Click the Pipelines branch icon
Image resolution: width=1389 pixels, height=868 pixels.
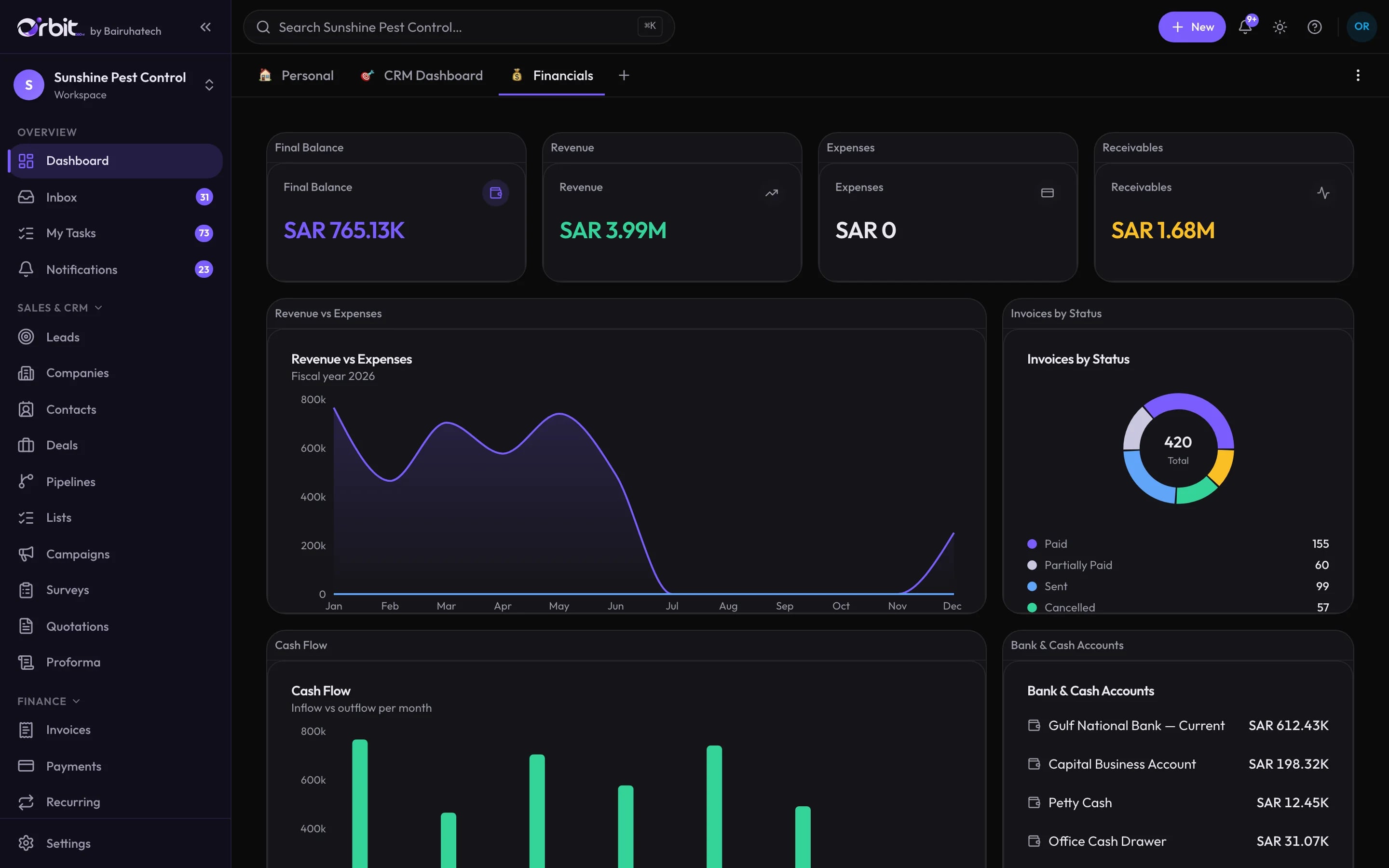click(x=26, y=482)
